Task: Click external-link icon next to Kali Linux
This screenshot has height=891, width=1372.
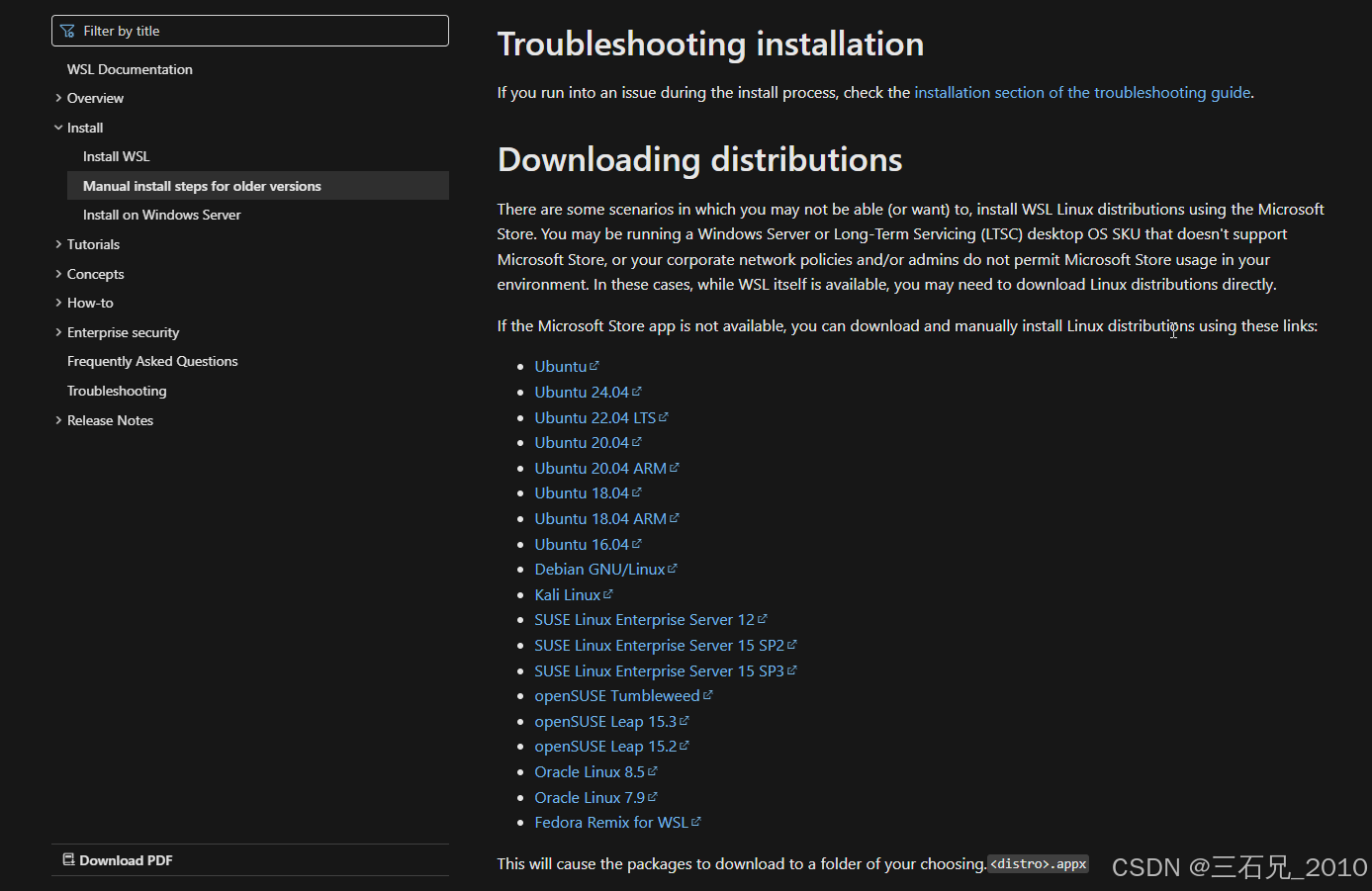Action: [x=608, y=593]
